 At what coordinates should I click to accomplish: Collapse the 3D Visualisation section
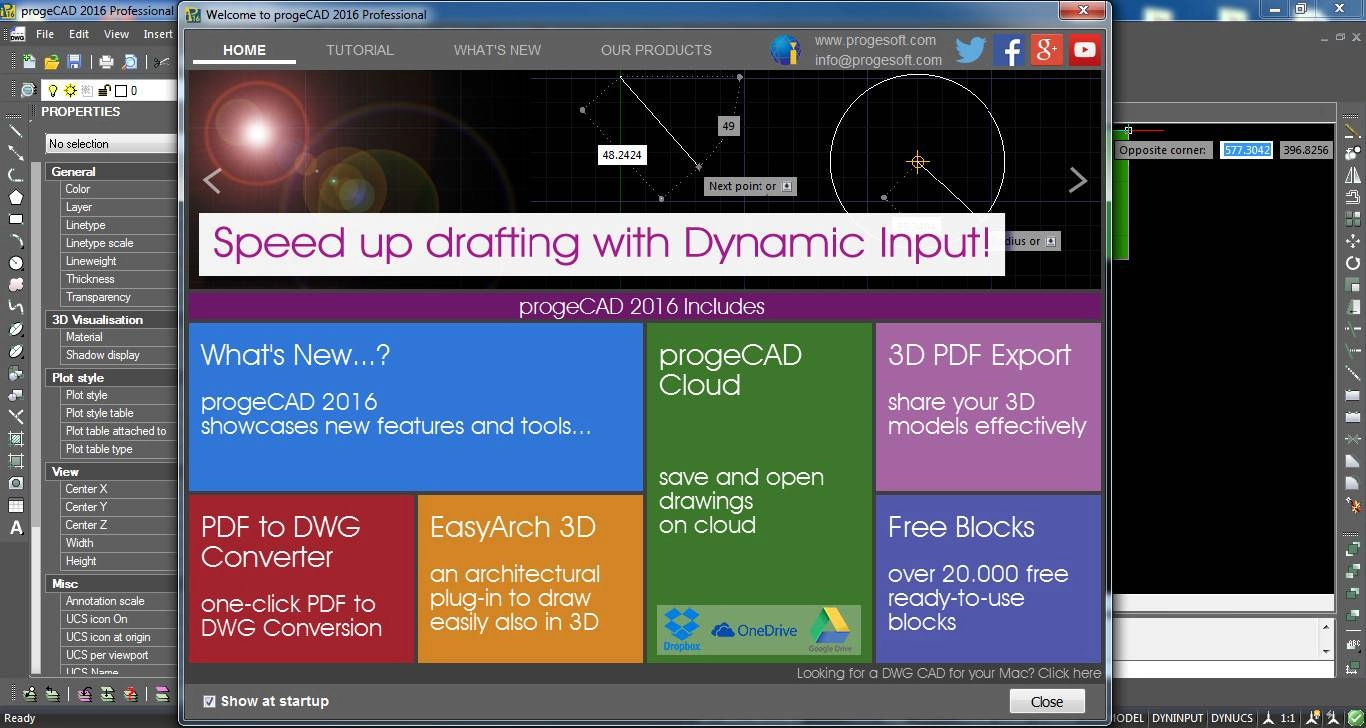click(x=112, y=319)
